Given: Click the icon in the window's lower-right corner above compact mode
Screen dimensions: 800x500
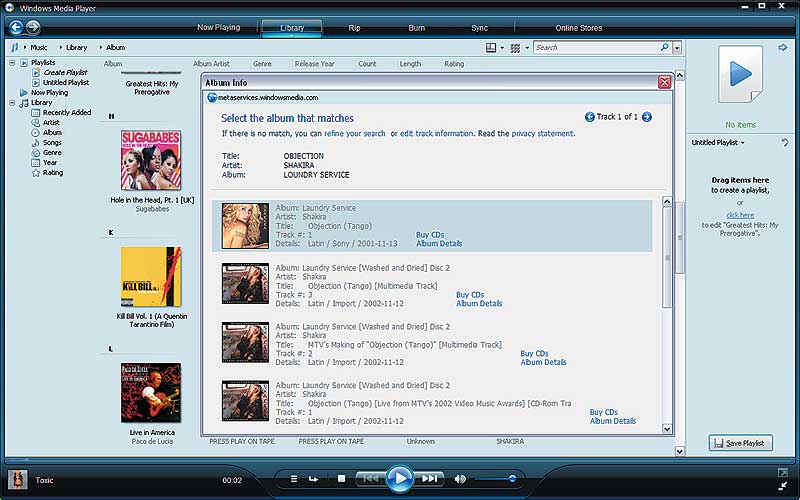Looking at the screenshot, I should tap(783, 472).
